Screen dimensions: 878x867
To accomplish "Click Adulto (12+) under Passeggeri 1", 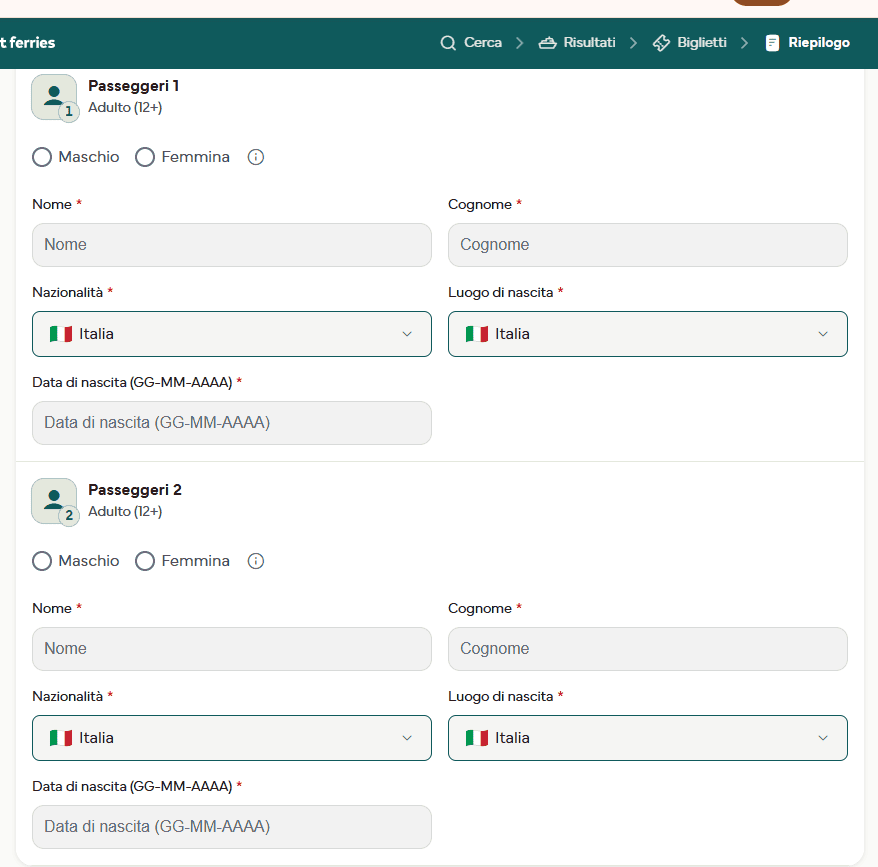I will tap(125, 108).
